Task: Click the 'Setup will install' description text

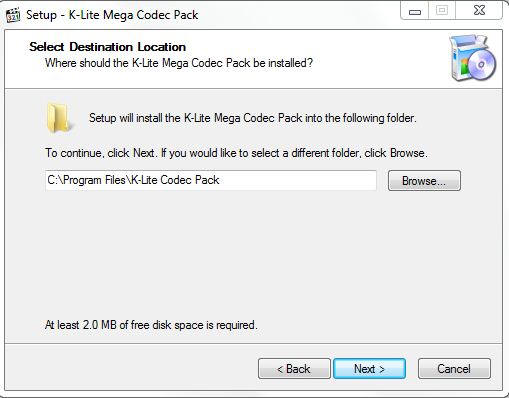Action: click(253, 118)
